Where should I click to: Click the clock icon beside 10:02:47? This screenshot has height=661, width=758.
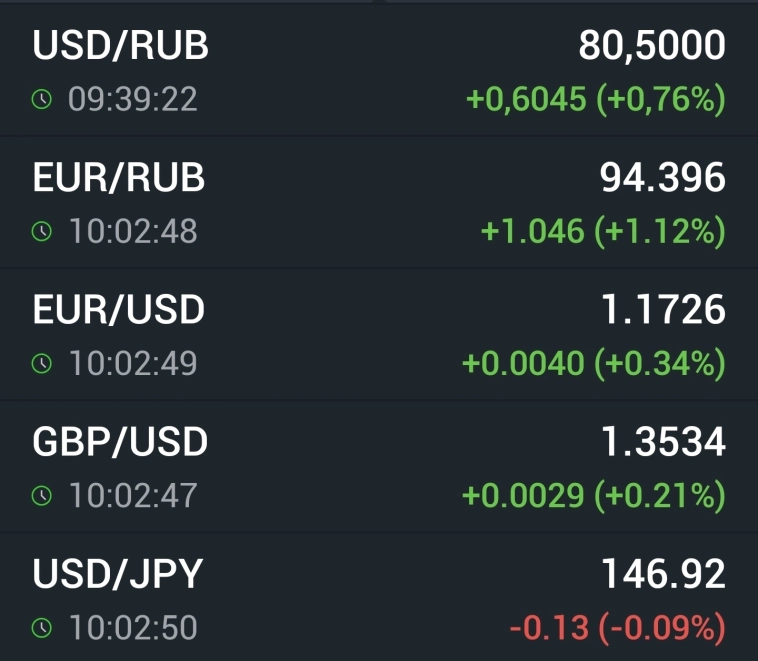tap(41, 495)
